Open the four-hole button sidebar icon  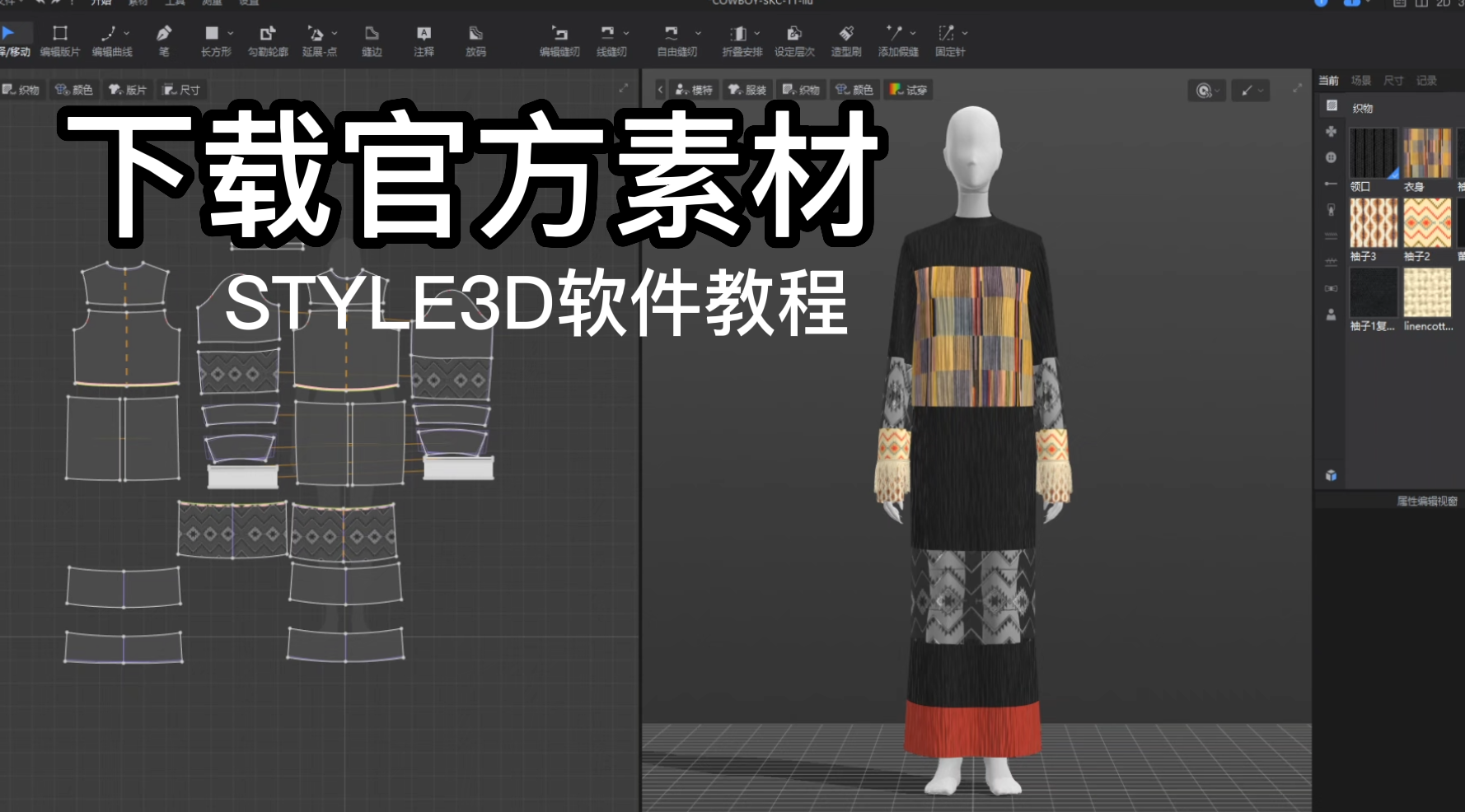pos(1331,157)
